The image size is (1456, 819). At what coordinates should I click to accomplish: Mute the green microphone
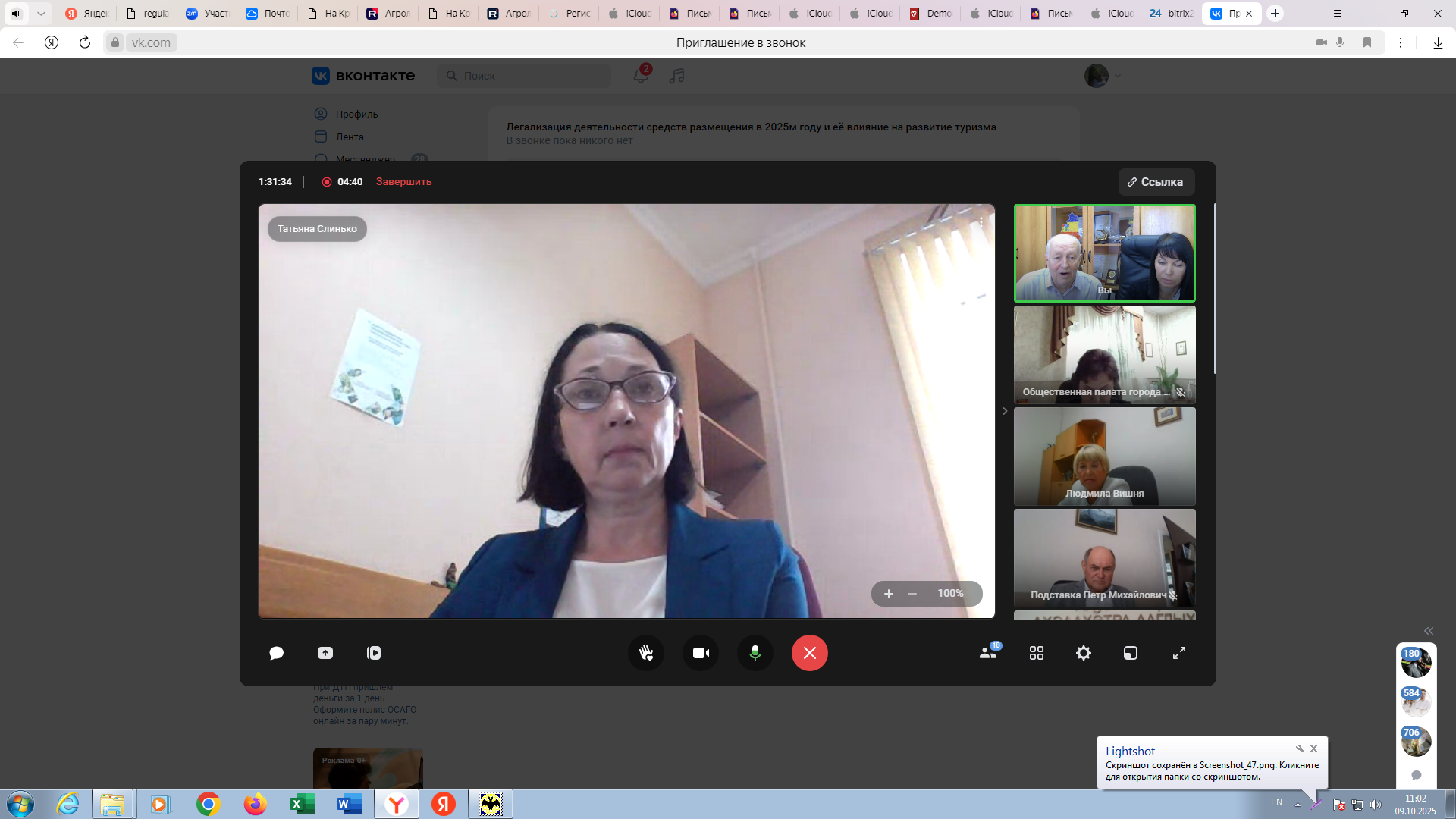[x=755, y=653]
